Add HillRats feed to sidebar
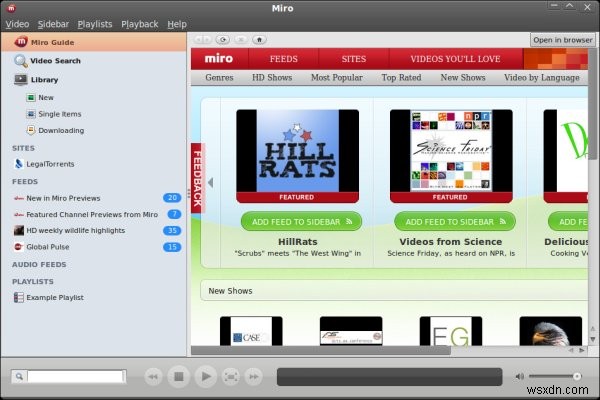The width and height of the screenshot is (600, 400). (x=302, y=222)
